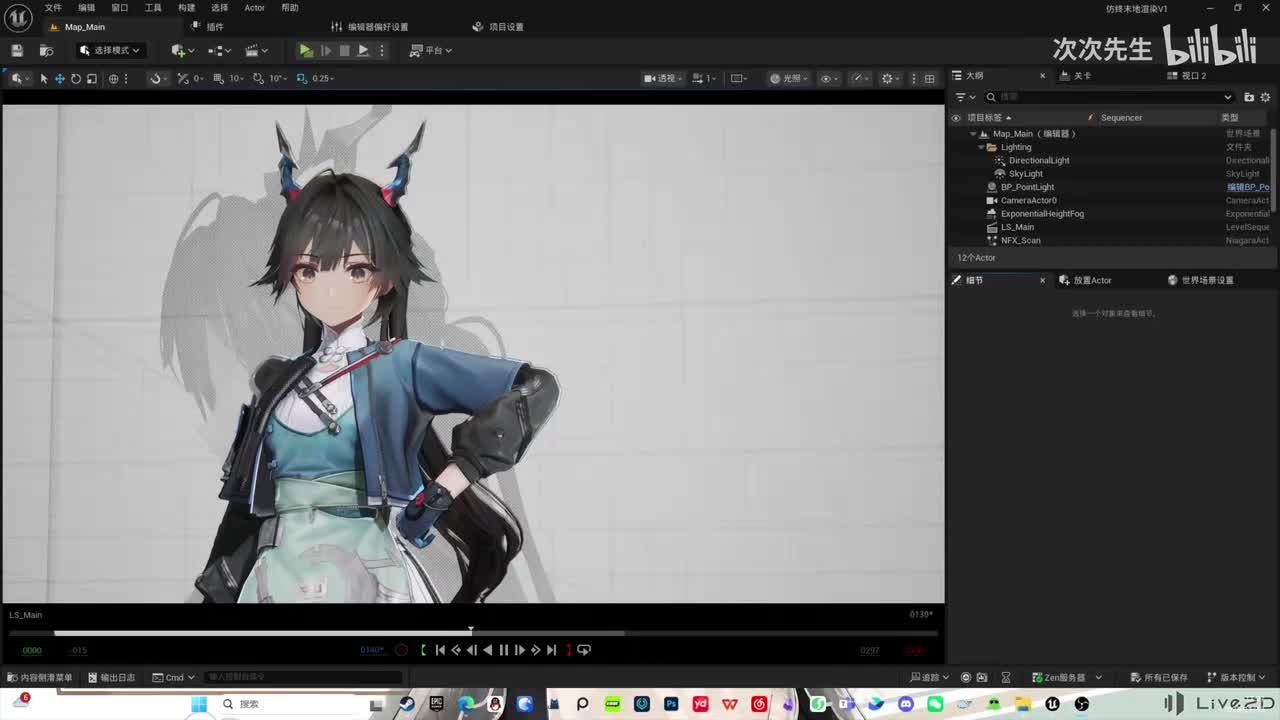This screenshot has width=1280, height=720.
Task: Switch the world/local coordinate system globe
Action: 114,78
